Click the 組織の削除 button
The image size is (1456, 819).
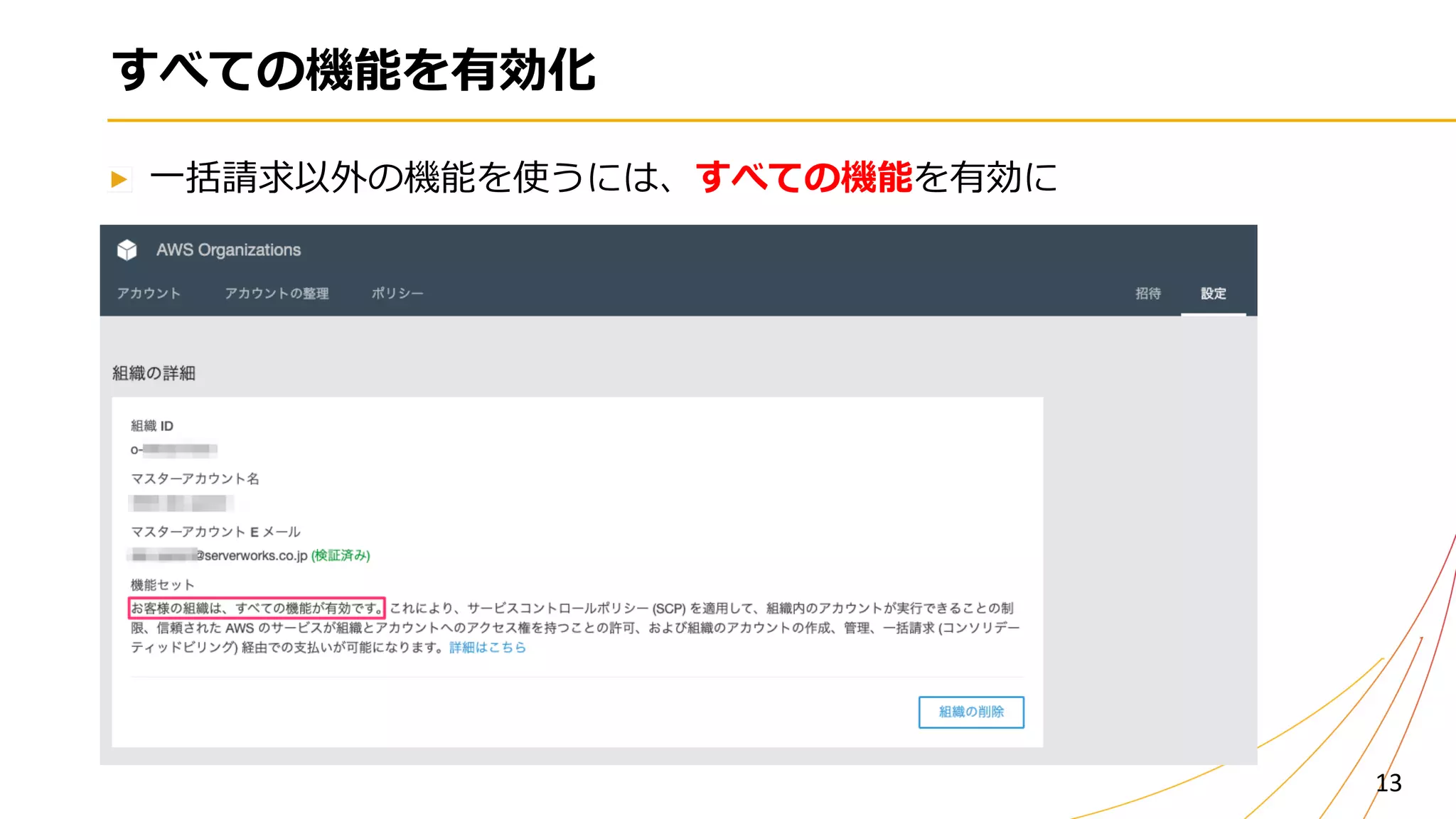coord(971,712)
